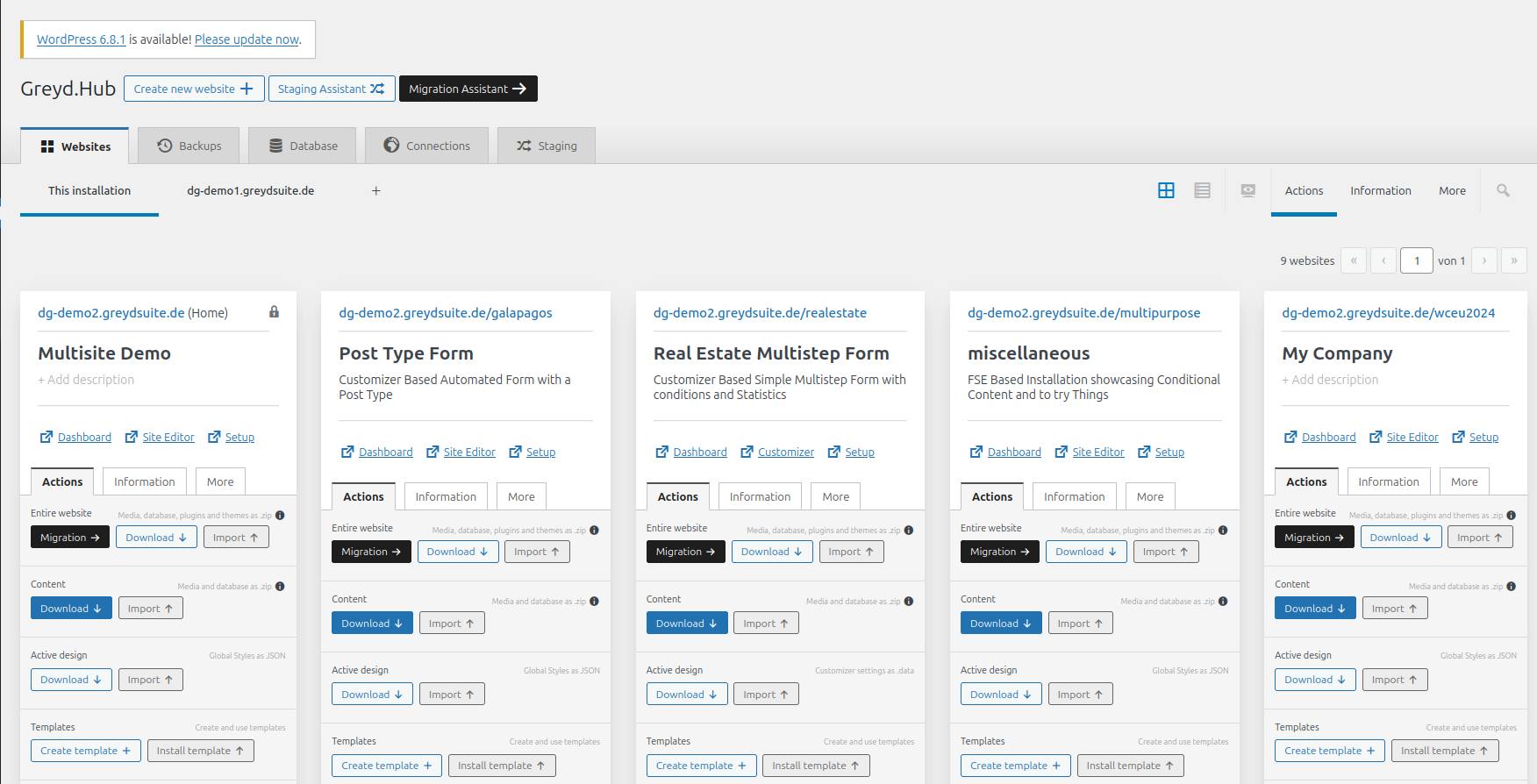This screenshot has height=784, width=1537.
Task: Click info icon beside Content on Post Type Form
Action: click(x=594, y=602)
